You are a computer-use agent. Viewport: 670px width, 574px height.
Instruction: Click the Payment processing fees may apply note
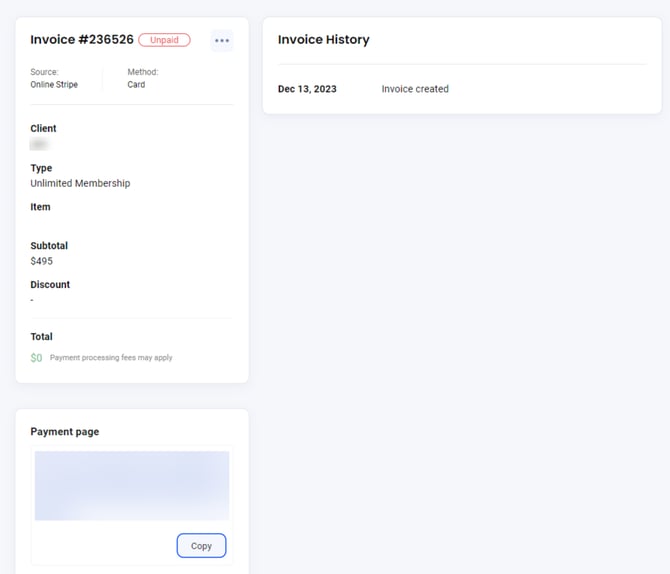(111, 357)
